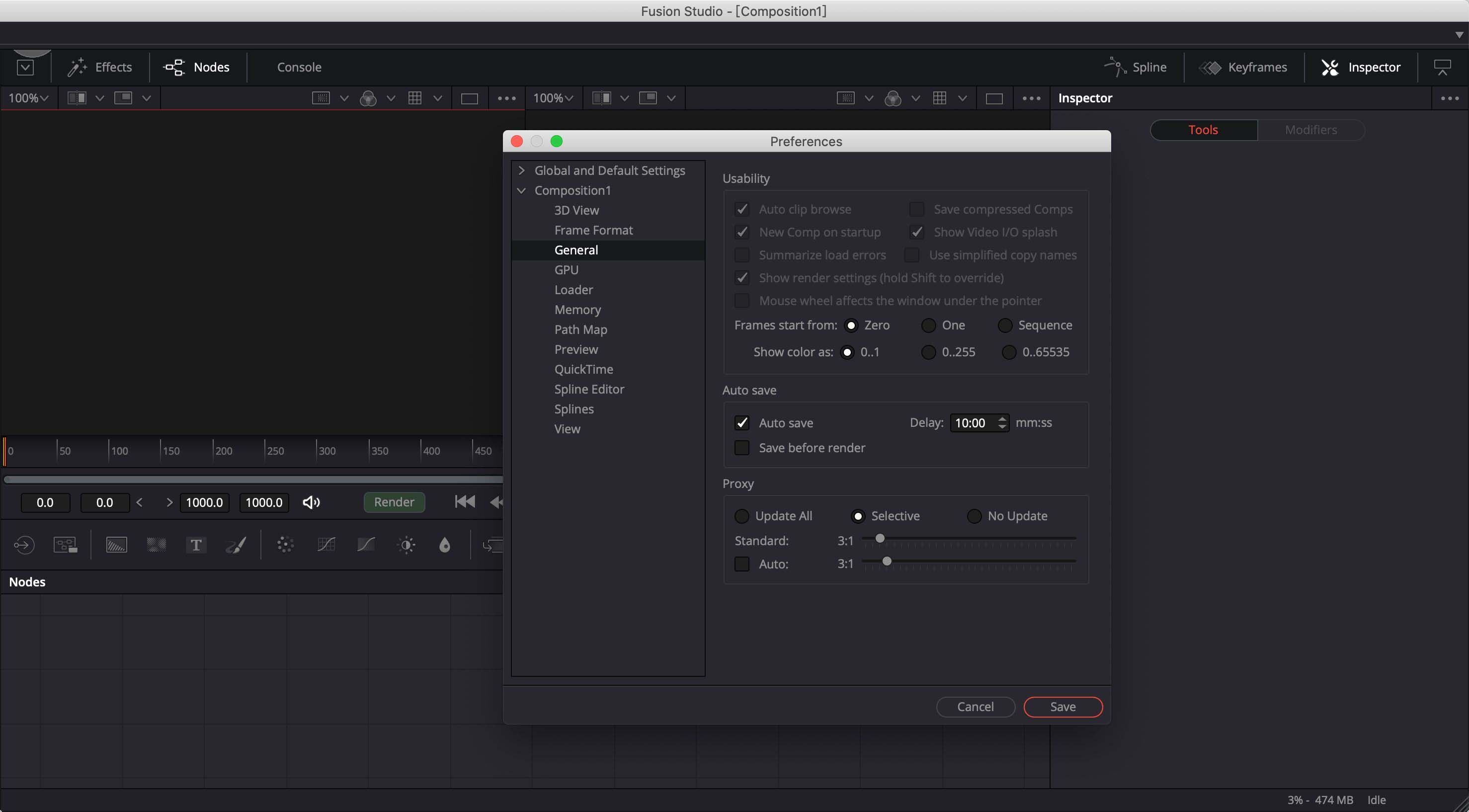Click the split A/B view icon in right viewer
This screenshot has height=812, width=1469.
pyautogui.click(x=602, y=98)
